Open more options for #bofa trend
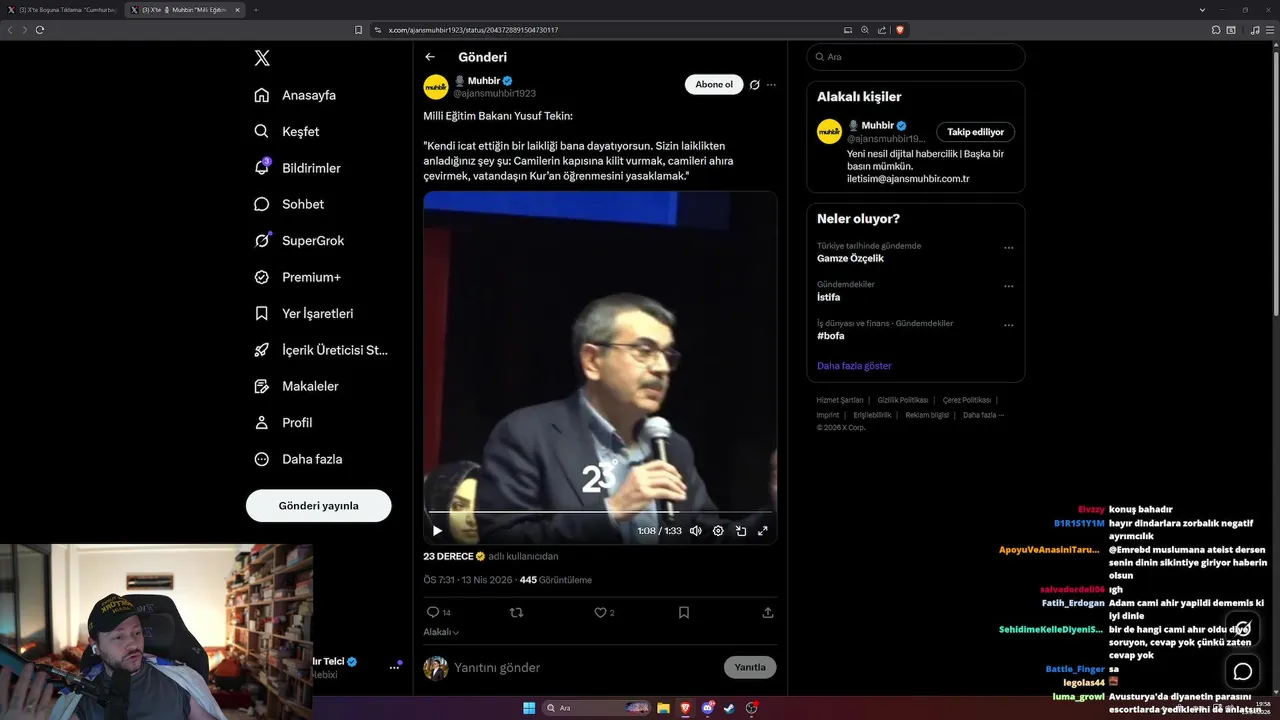This screenshot has width=1280, height=720. [1008, 325]
